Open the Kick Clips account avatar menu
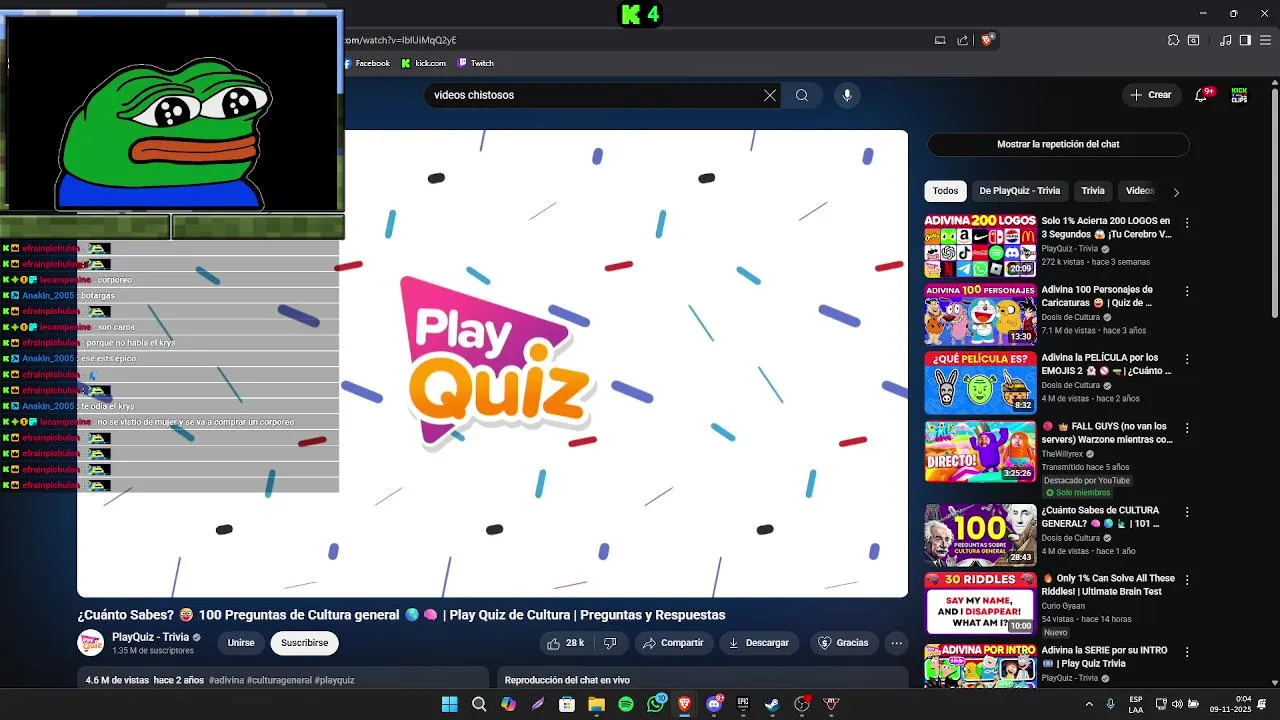 1239,95
